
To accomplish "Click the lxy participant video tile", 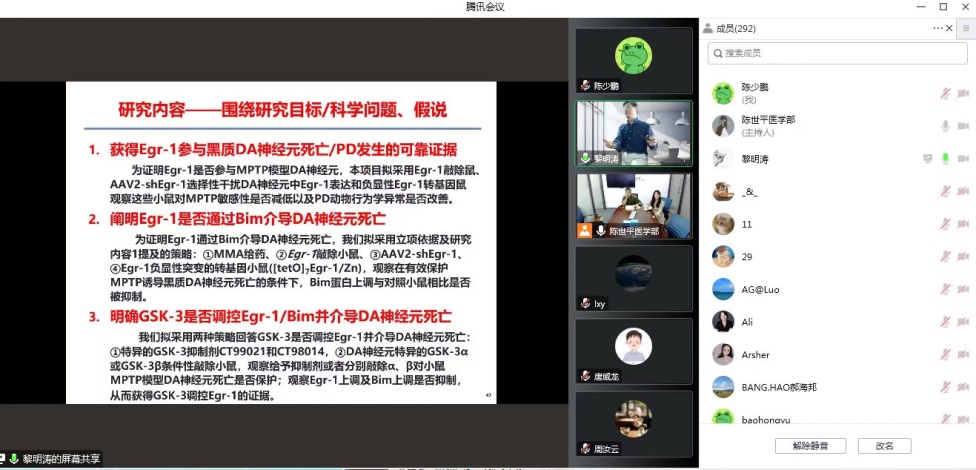I will tap(634, 278).
